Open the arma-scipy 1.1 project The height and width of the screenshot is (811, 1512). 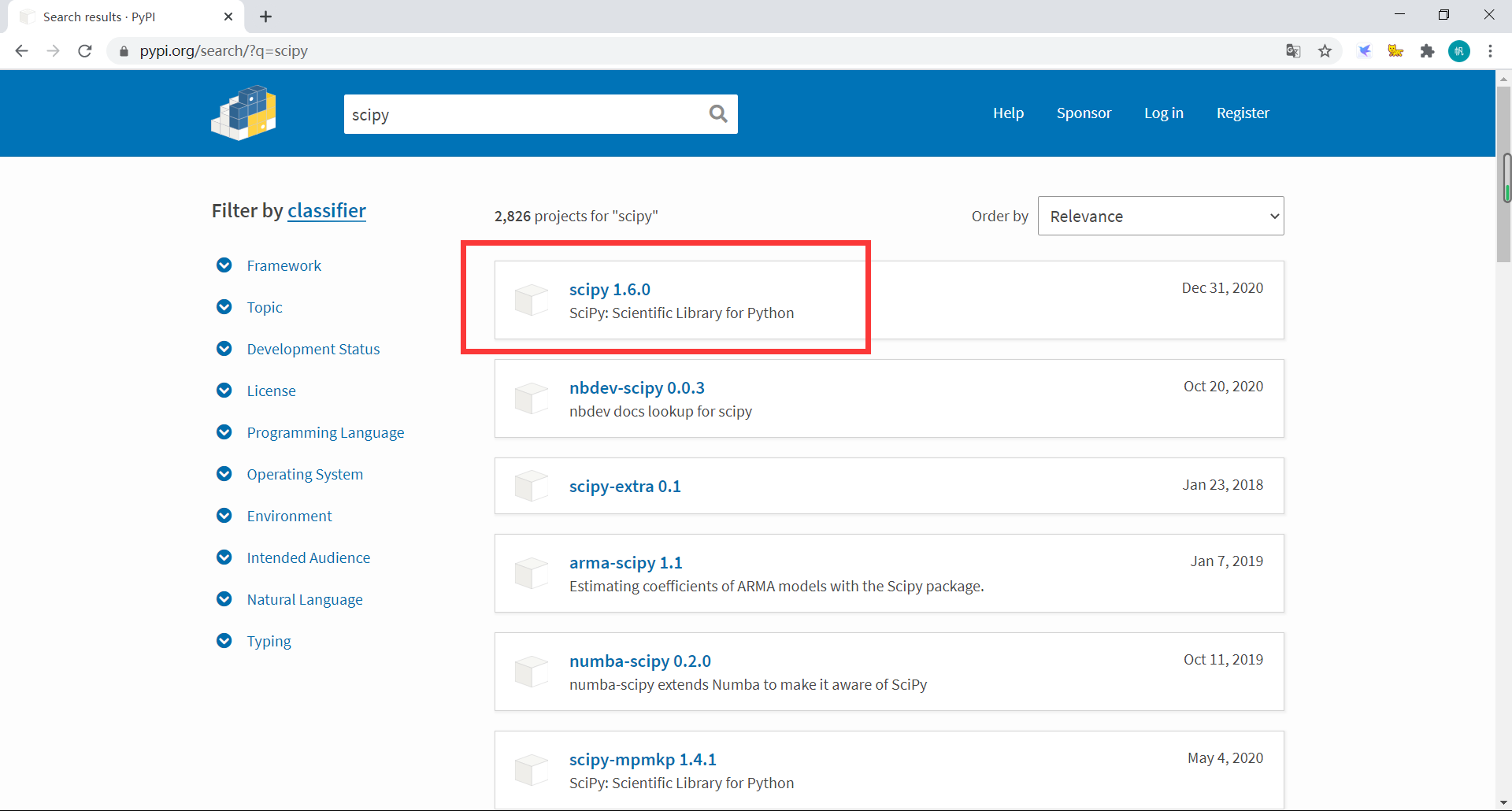[626, 563]
